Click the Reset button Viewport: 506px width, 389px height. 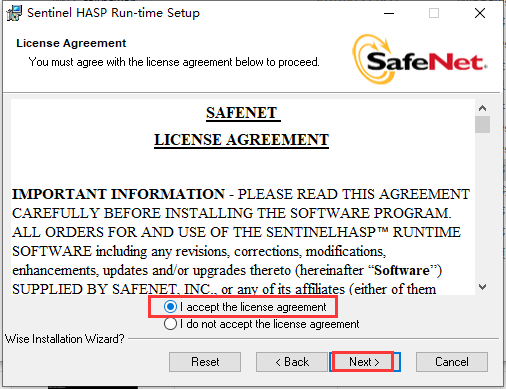(205, 362)
